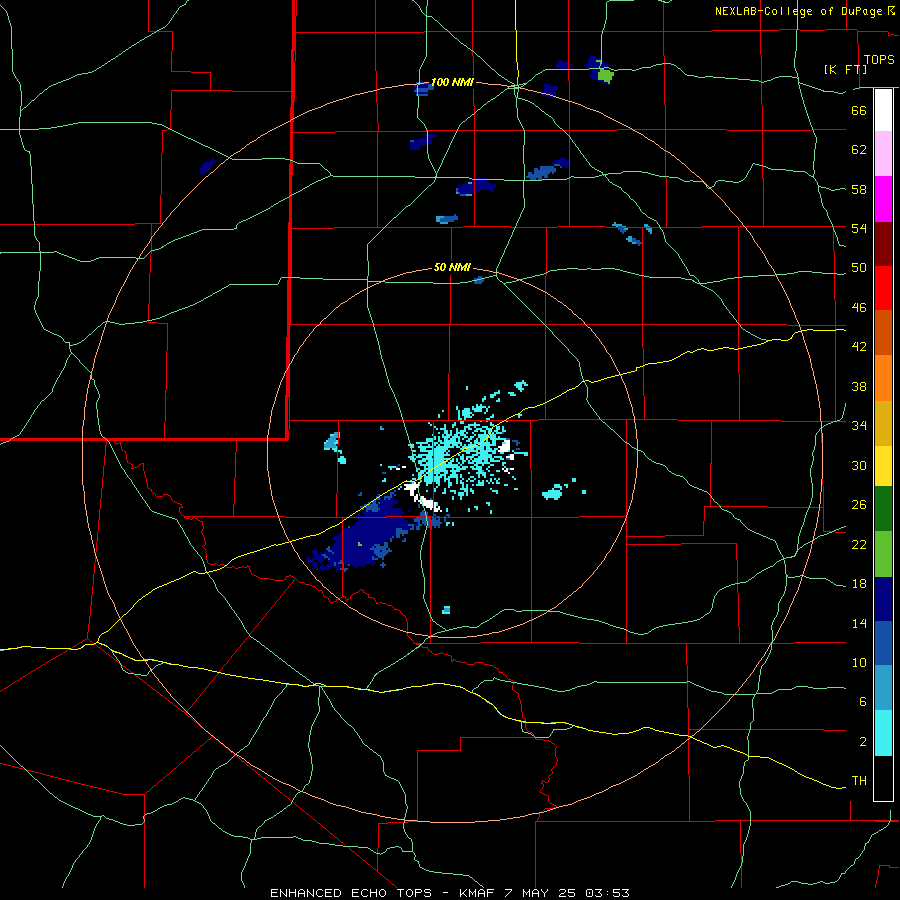The width and height of the screenshot is (900, 900).
Task: Click the "30" legend value
Action: click(x=859, y=465)
